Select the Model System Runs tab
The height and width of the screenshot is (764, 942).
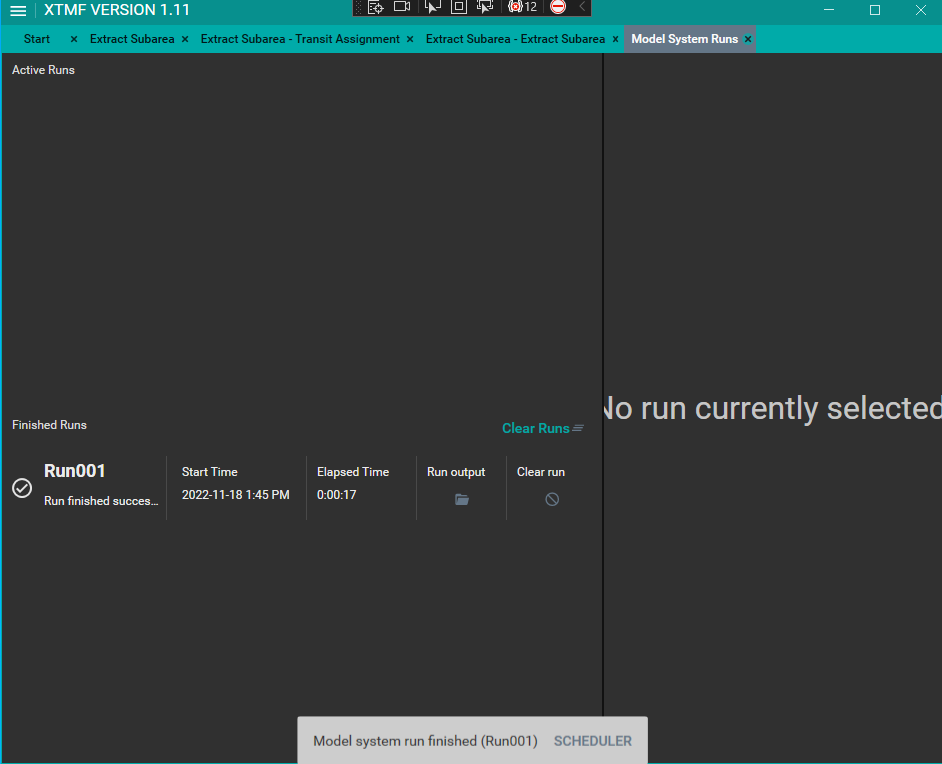(x=684, y=39)
